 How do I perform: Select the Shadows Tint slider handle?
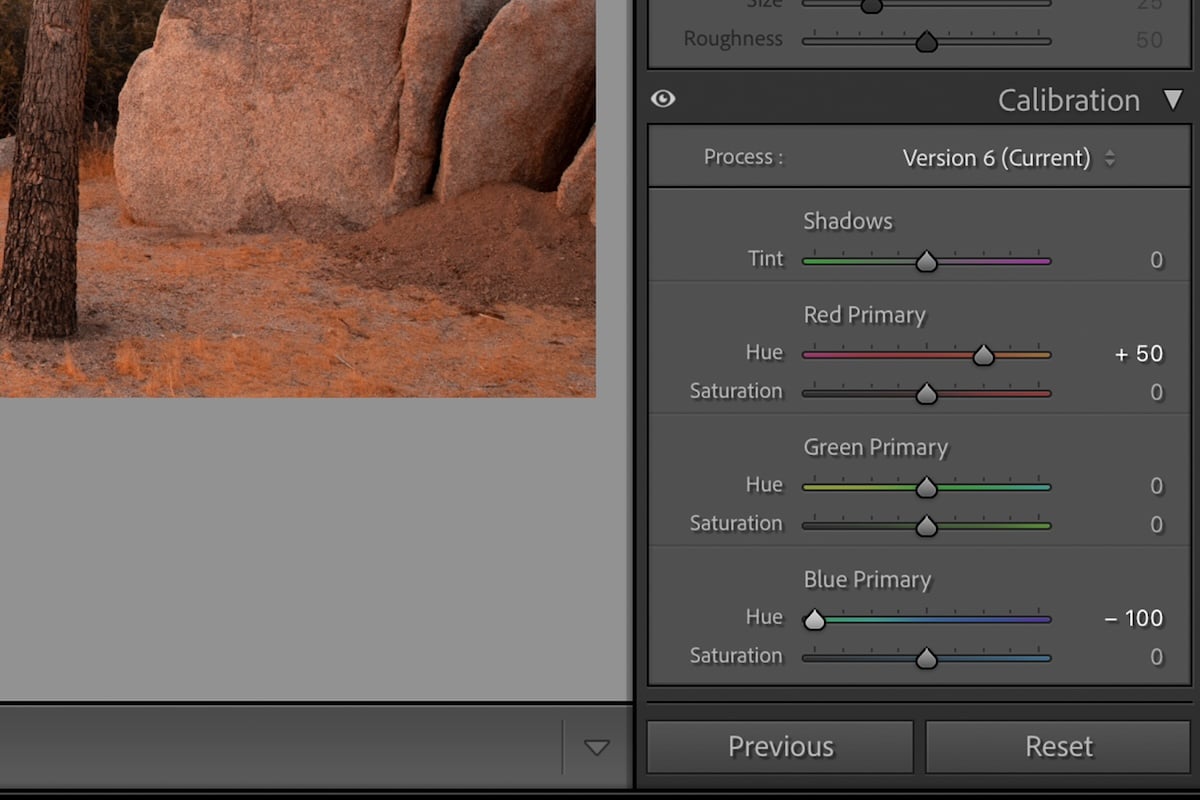(x=927, y=260)
